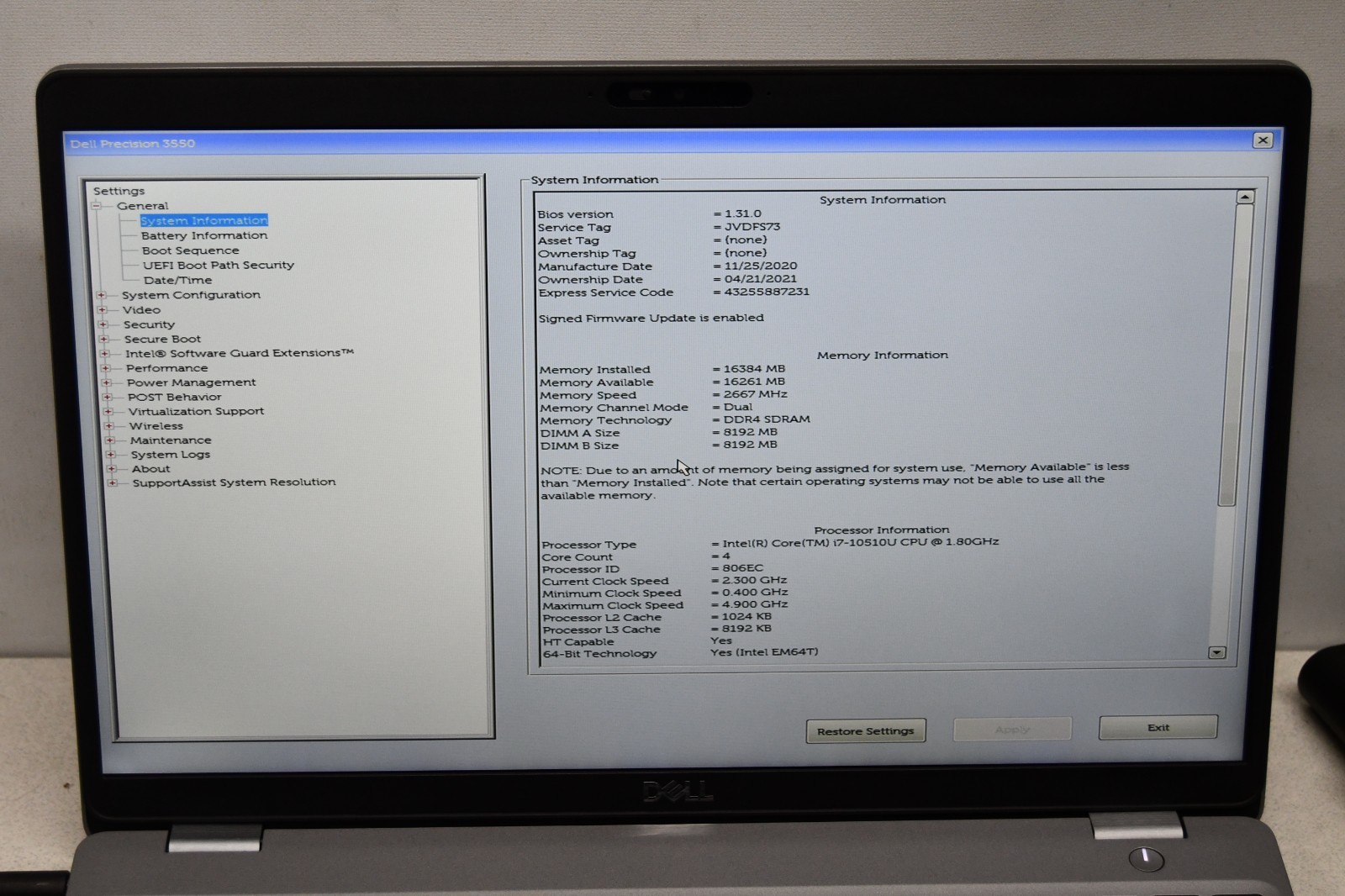Click the Ownership Date value 04/21/2021
This screenshot has height=896, width=1345.
click(x=760, y=278)
